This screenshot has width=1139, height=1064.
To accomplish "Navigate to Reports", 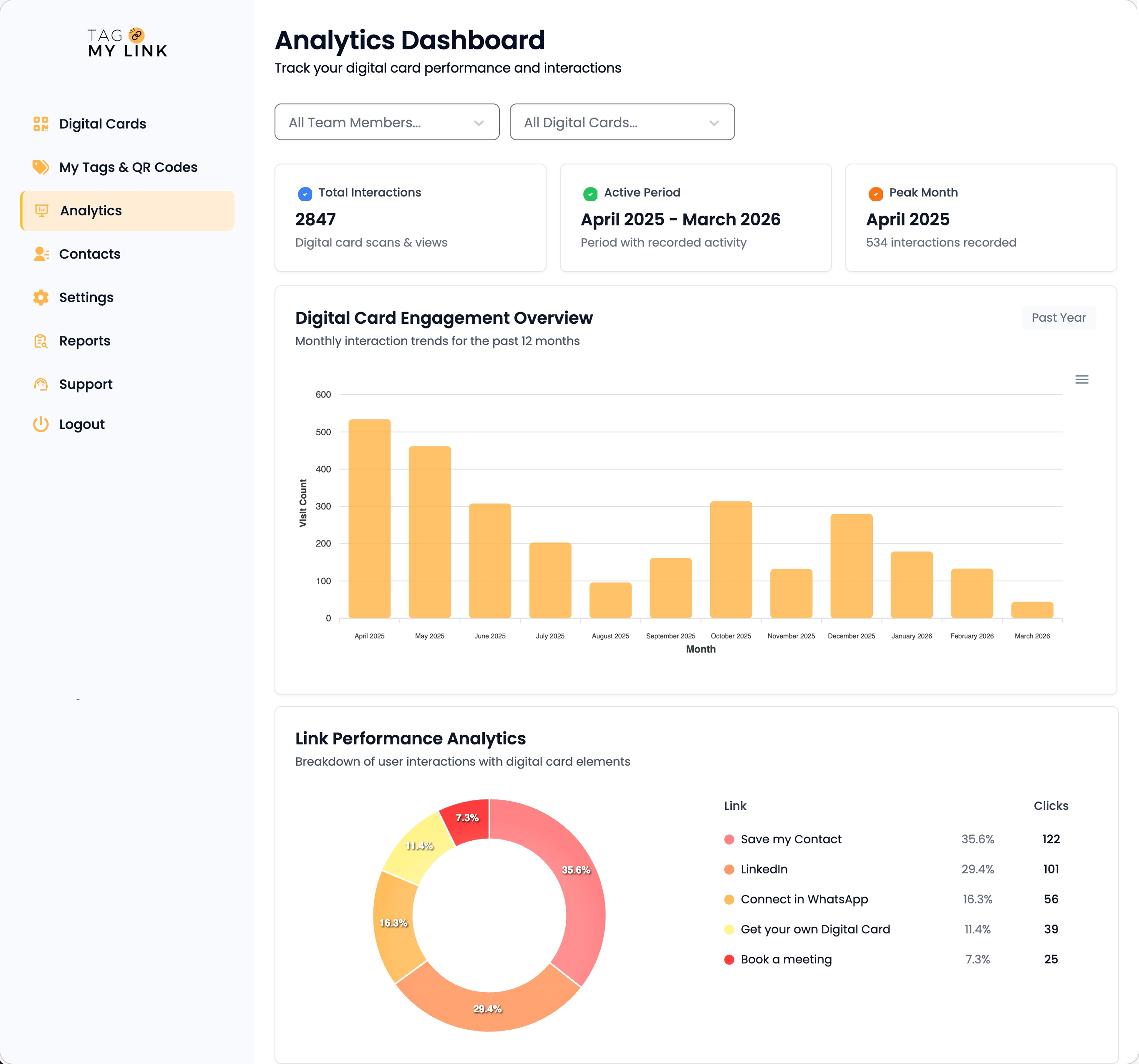I will (x=127, y=341).
